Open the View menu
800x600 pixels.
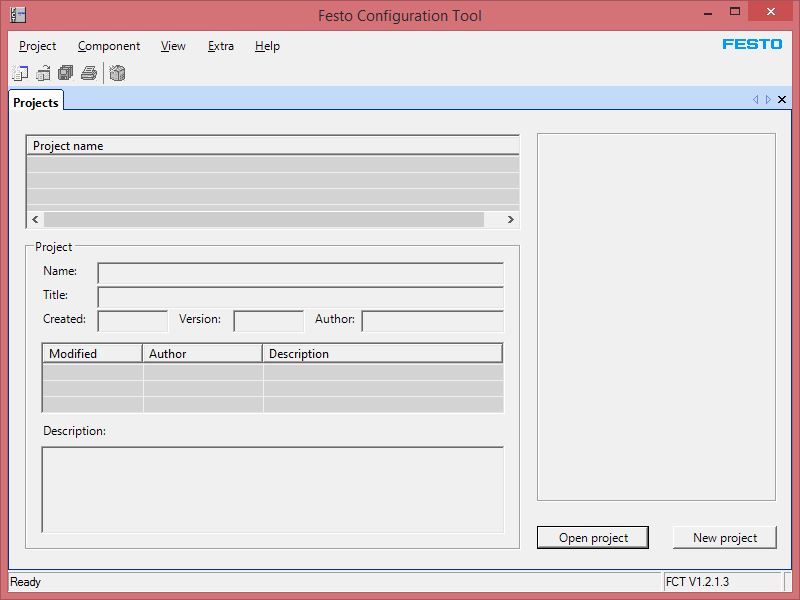click(x=173, y=46)
